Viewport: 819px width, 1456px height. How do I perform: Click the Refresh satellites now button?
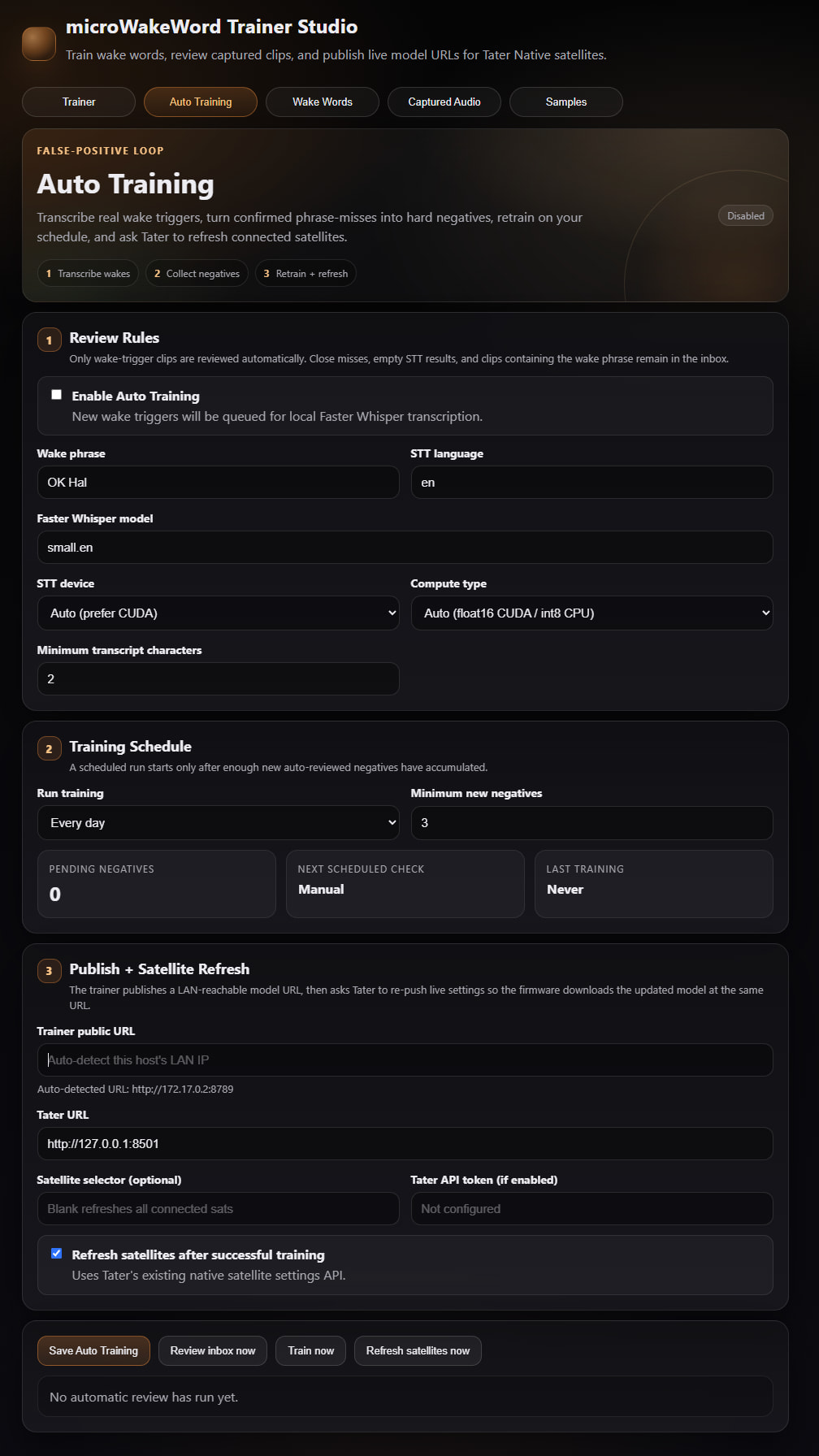[x=418, y=1350]
